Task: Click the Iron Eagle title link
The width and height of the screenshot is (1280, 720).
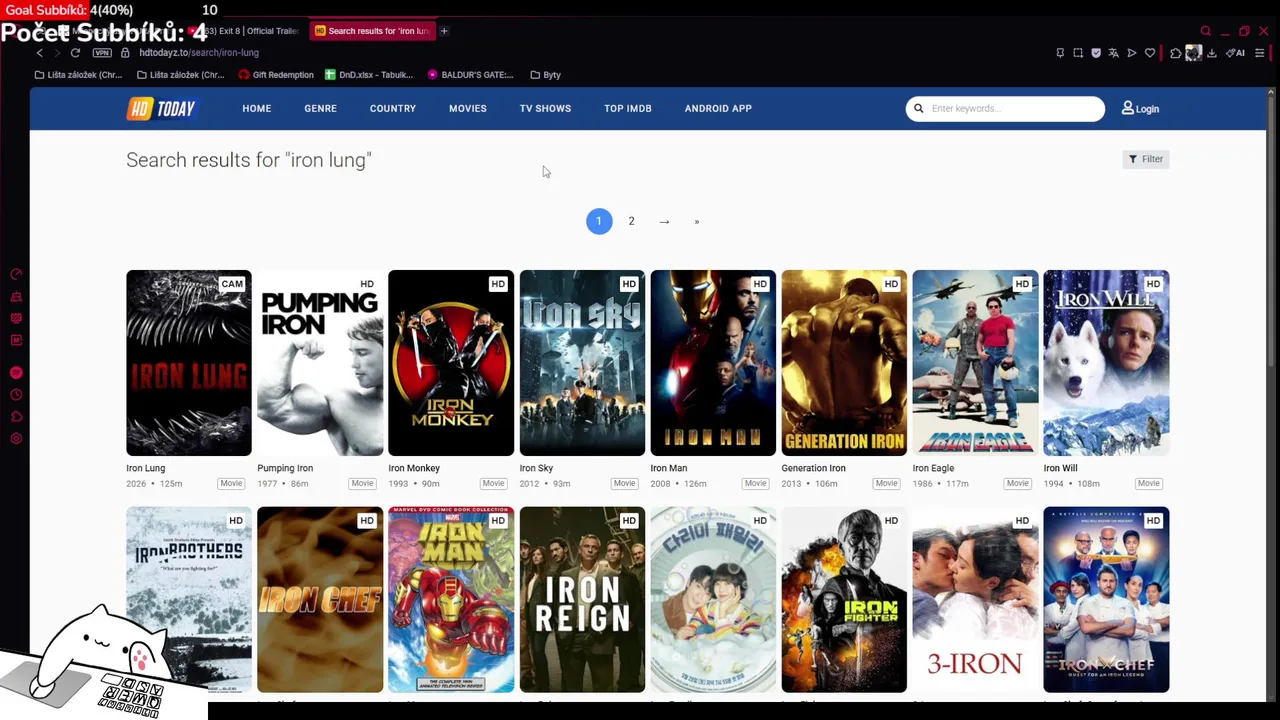Action: pos(933,468)
